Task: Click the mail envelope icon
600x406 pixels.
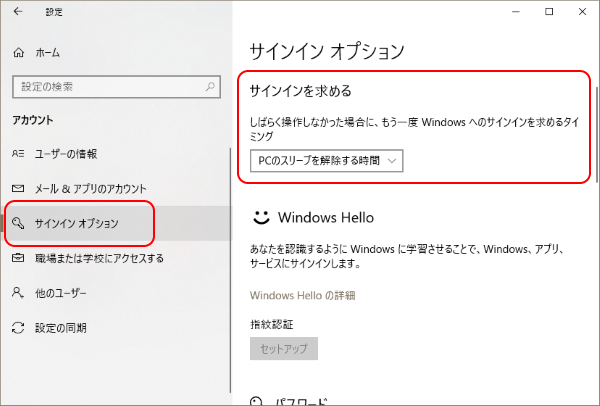Action: (18, 189)
